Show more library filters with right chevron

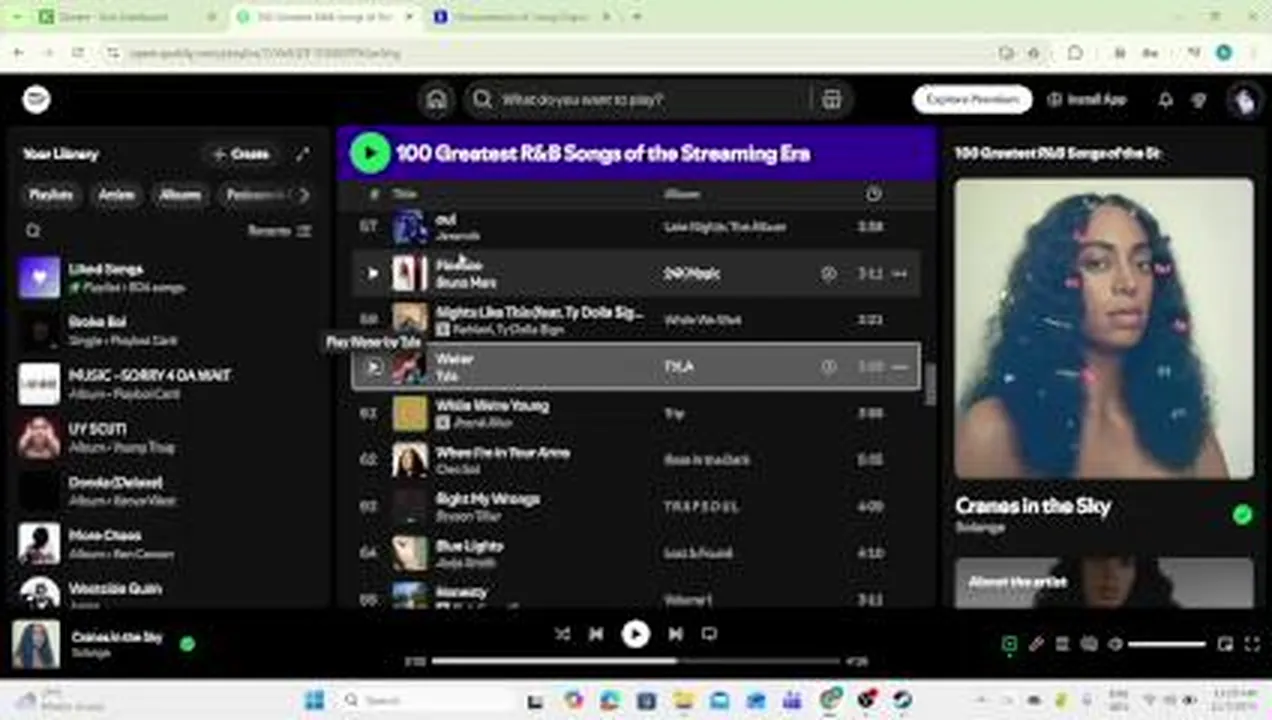pyautogui.click(x=304, y=195)
